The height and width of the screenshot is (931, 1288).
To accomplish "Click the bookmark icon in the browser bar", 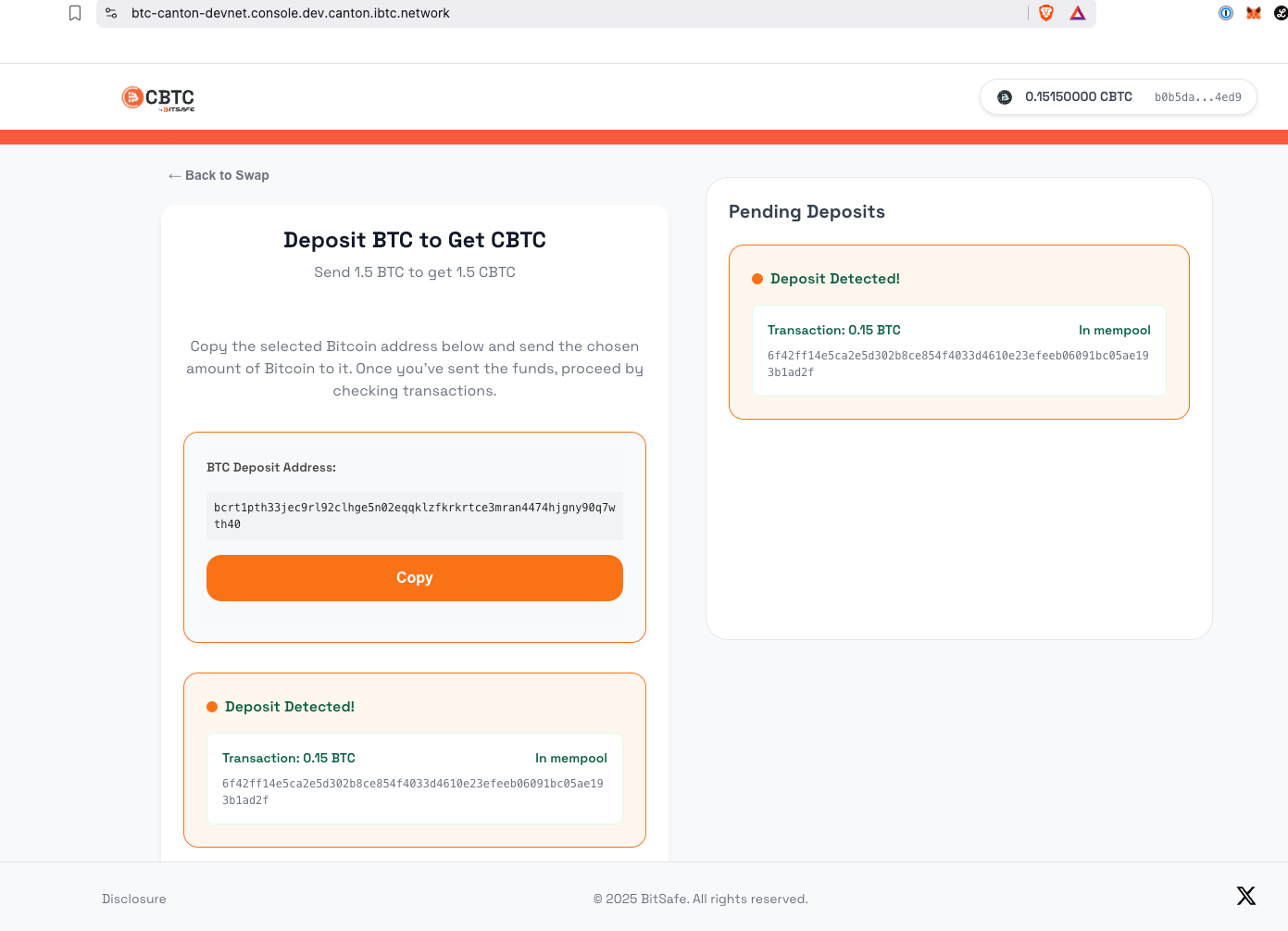I will tap(75, 13).
